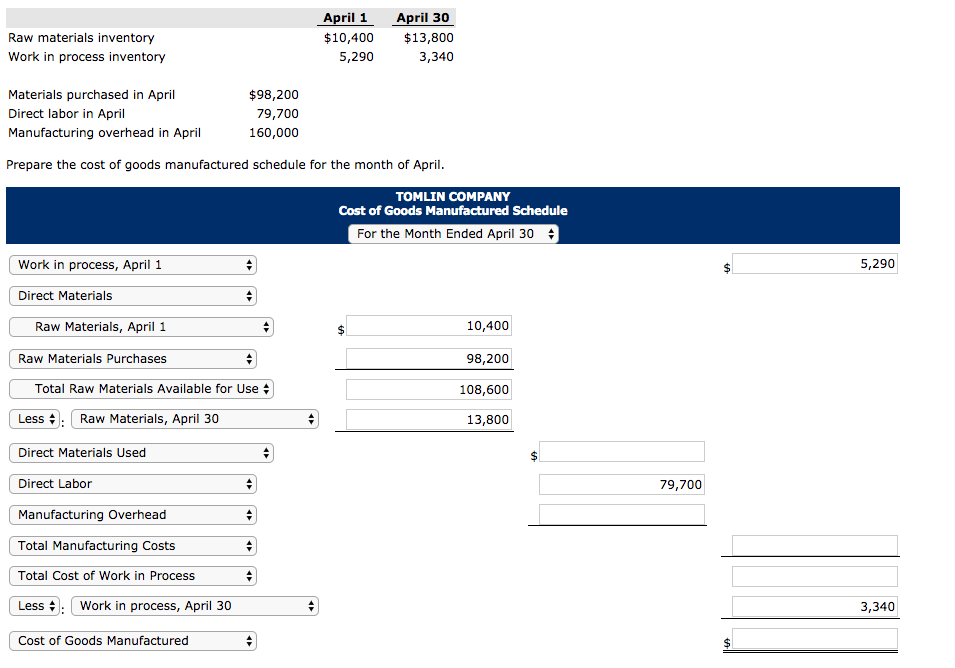The height and width of the screenshot is (668, 955).
Task: Click the '160,000' manufacturing overhead value
Action: pyautogui.click(x=273, y=133)
